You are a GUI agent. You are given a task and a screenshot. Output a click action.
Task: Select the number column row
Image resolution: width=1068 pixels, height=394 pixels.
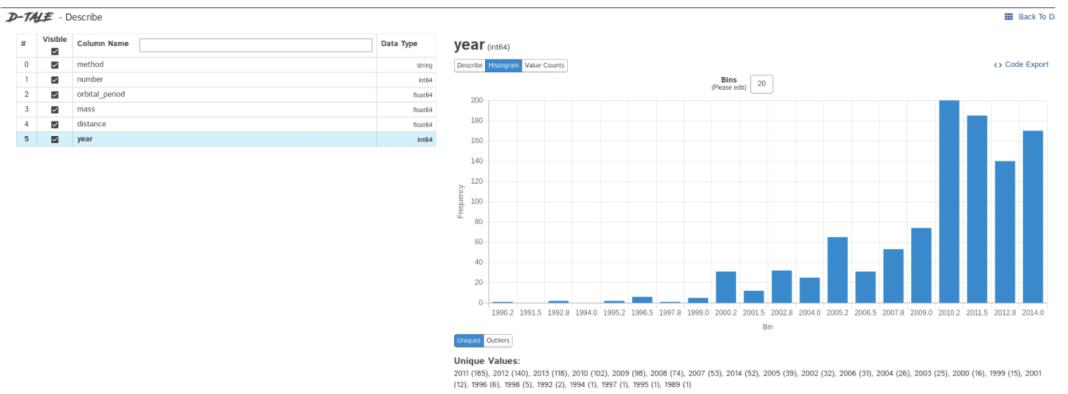(226, 80)
